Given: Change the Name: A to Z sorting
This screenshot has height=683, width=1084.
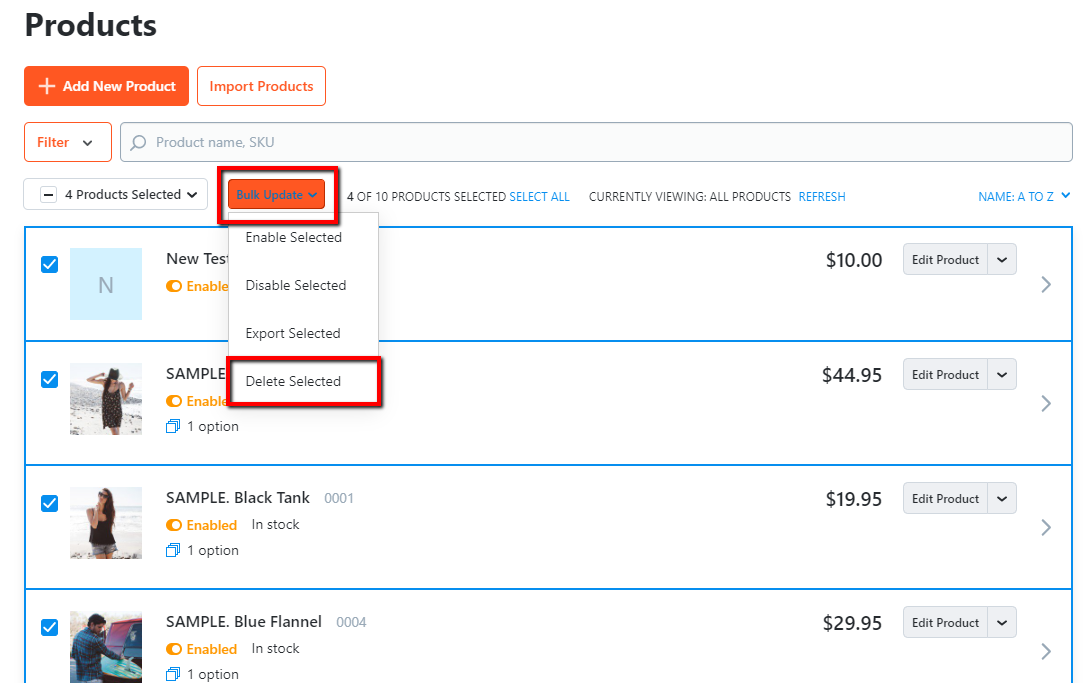Looking at the screenshot, I should click(x=1023, y=197).
